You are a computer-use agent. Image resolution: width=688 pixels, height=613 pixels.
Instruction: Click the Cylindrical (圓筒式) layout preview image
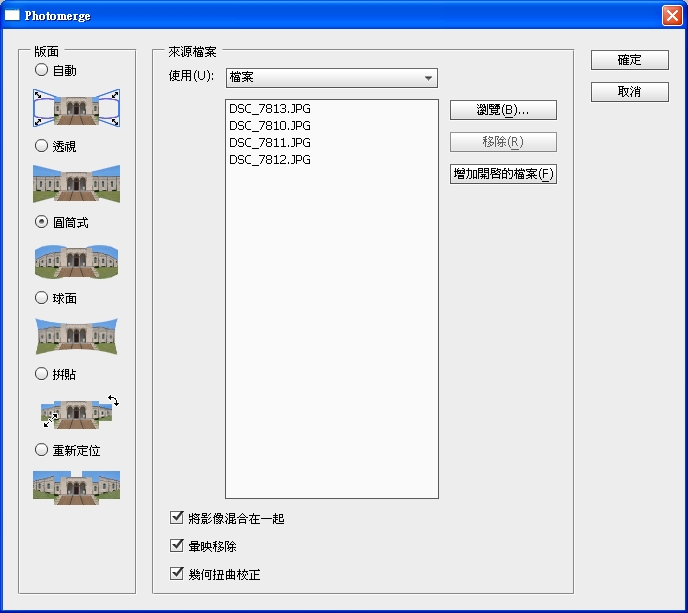tap(76, 262)
